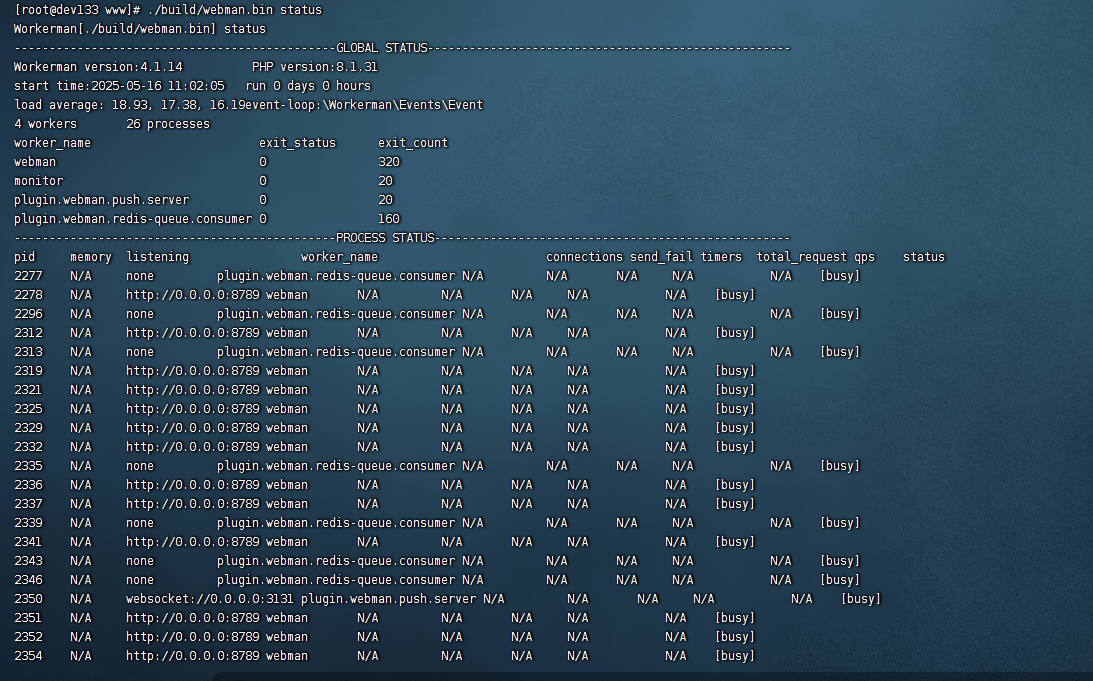Image resolution: width=1093 pixels, height=681 pixels.
Task: Click the 'pid' column header
Action: point(24,257)
